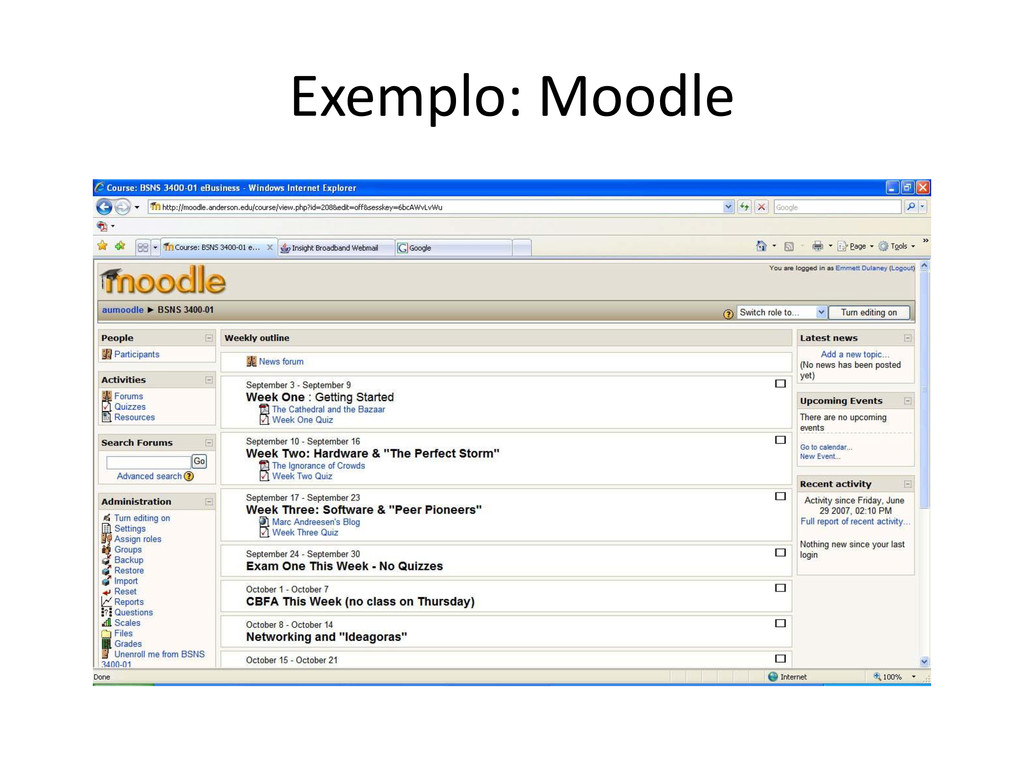Open the Add a new topic link
1024x768 pixels.
[x=854, y=354]
